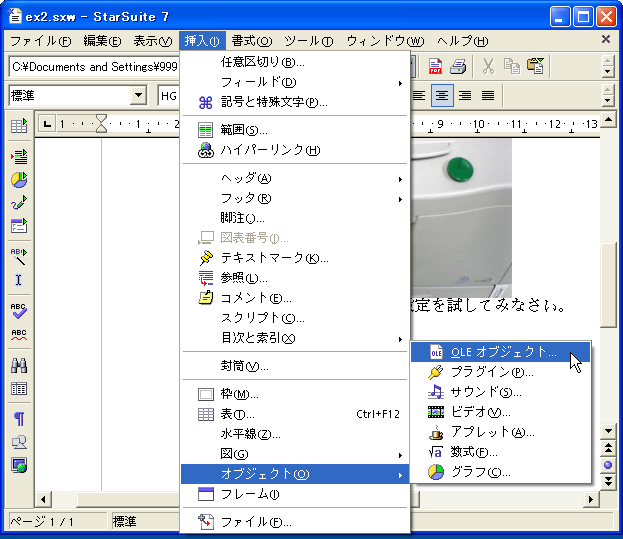
Task: Click the Insert Fields icon in left toolbar
Action: pyautogui.click(x=19, y=156)
